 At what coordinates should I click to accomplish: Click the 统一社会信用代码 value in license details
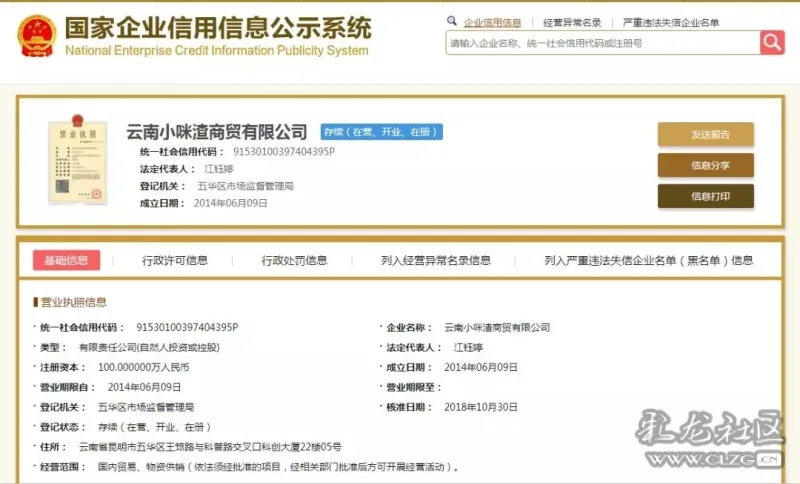187,327
